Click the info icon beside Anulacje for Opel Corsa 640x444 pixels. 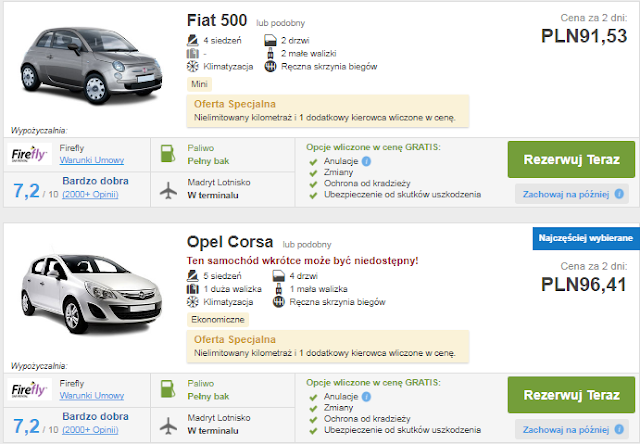coord(367,394)
